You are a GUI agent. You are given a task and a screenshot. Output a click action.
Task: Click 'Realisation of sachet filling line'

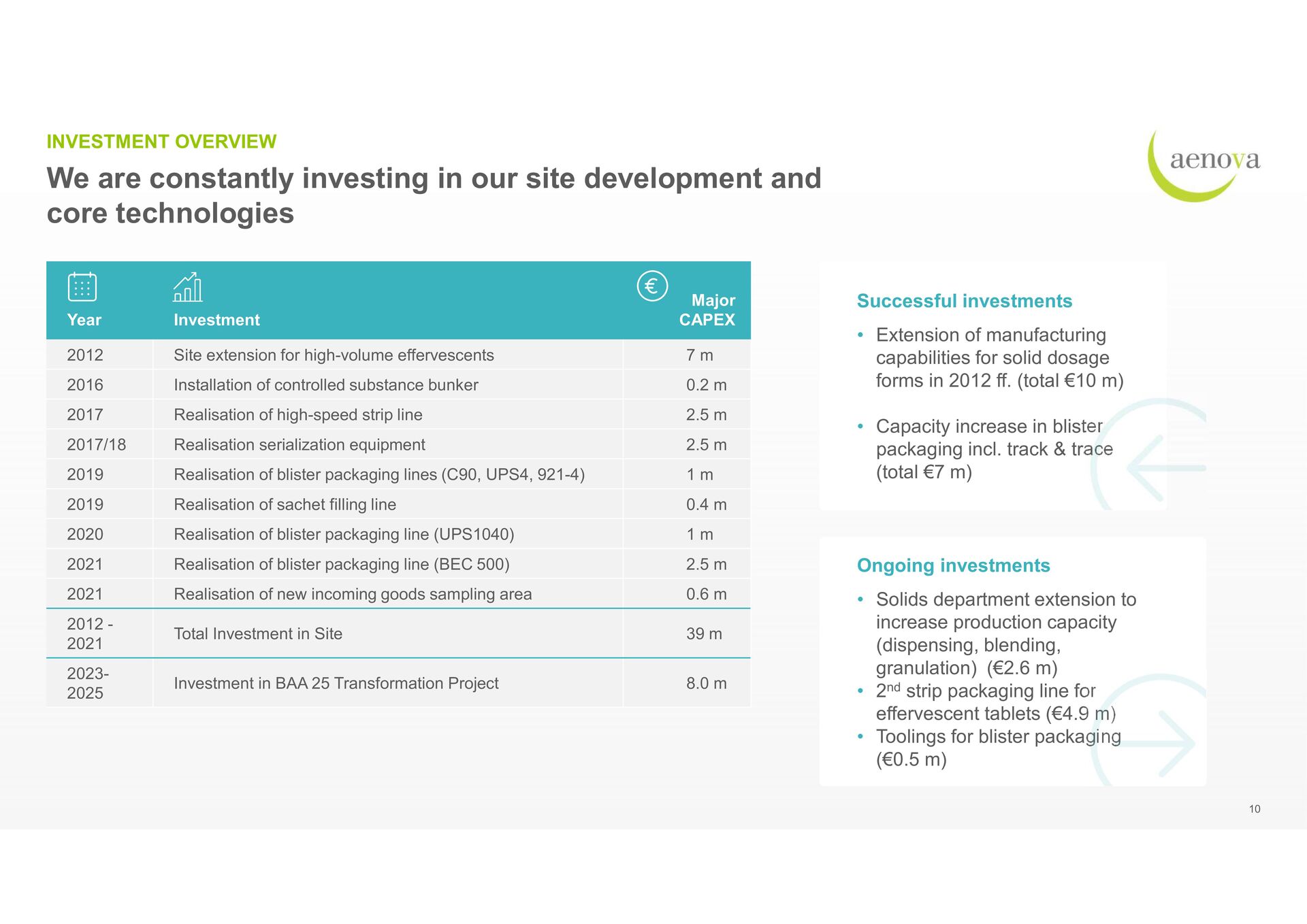click(285, 505)
